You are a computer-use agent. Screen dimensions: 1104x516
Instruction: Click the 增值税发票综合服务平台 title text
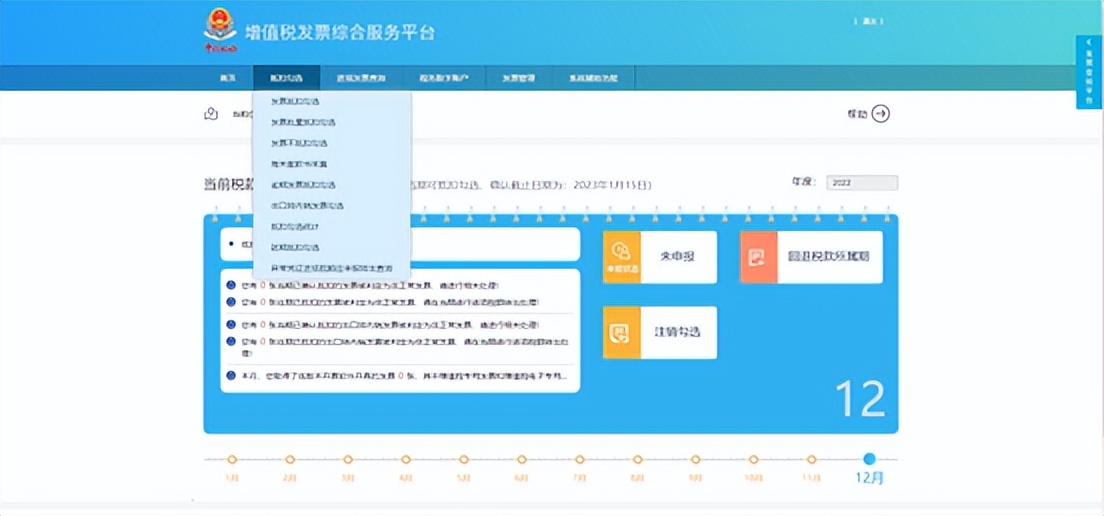pos(340,32)
